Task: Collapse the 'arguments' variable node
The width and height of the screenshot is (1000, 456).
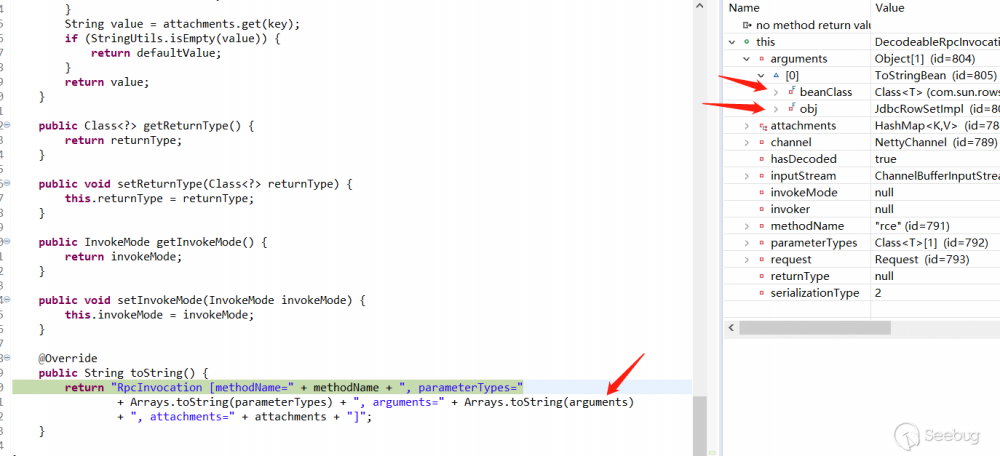Action: 747,59
